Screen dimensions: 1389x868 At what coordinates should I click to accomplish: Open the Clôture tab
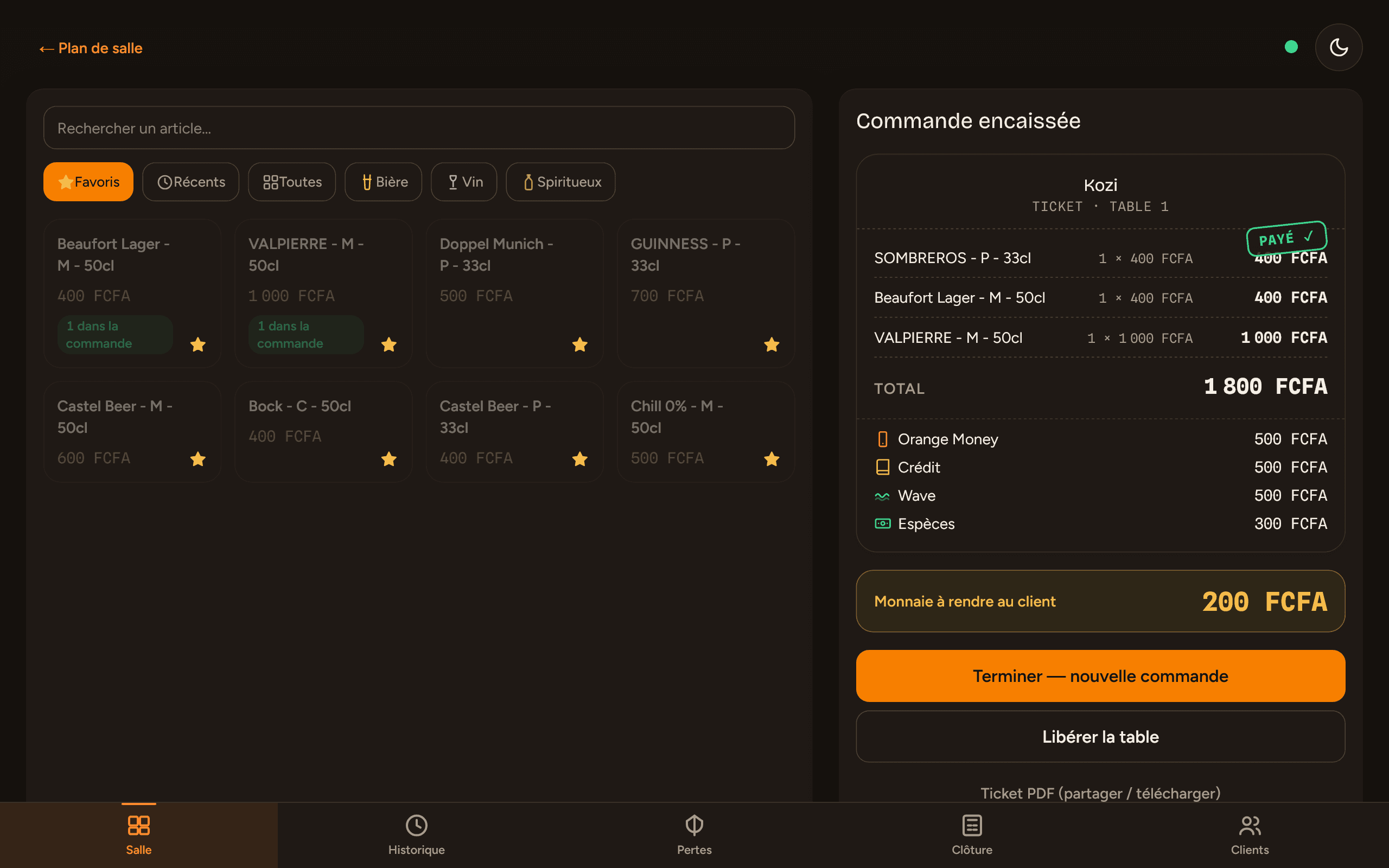972,835
